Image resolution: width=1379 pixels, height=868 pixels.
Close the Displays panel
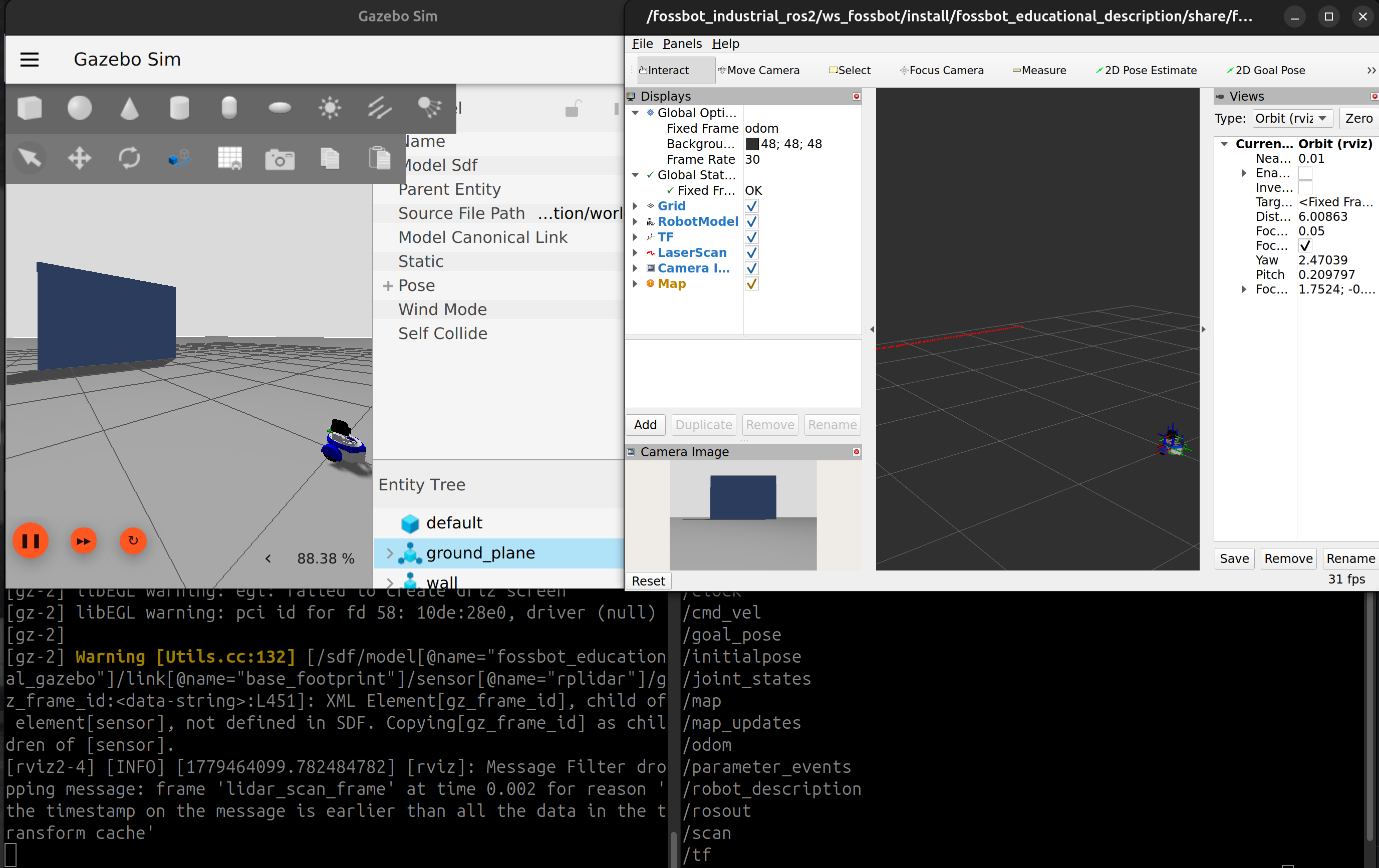tap(856, 96)
